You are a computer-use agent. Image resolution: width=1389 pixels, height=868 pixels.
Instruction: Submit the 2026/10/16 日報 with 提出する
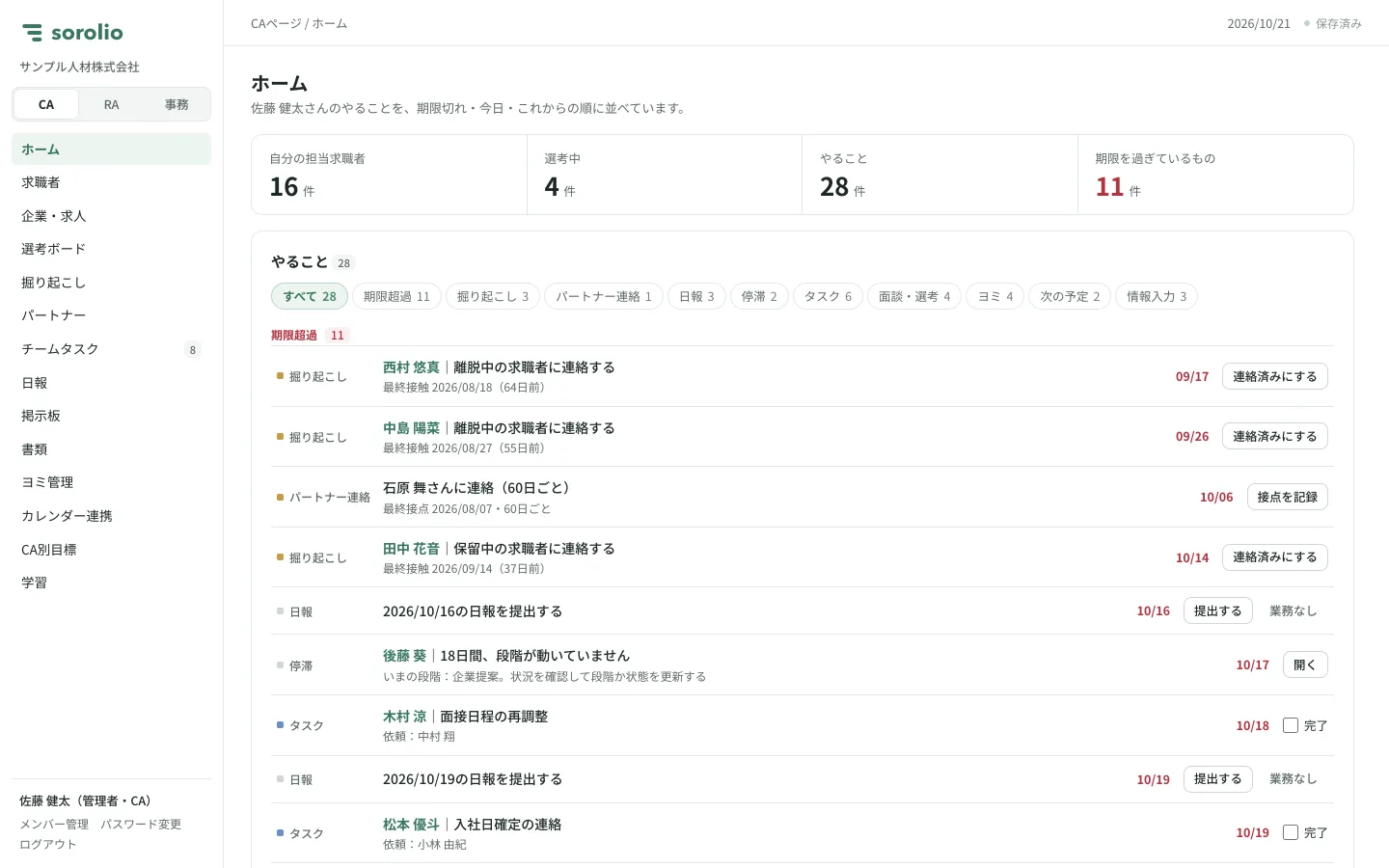(1217, 610)
